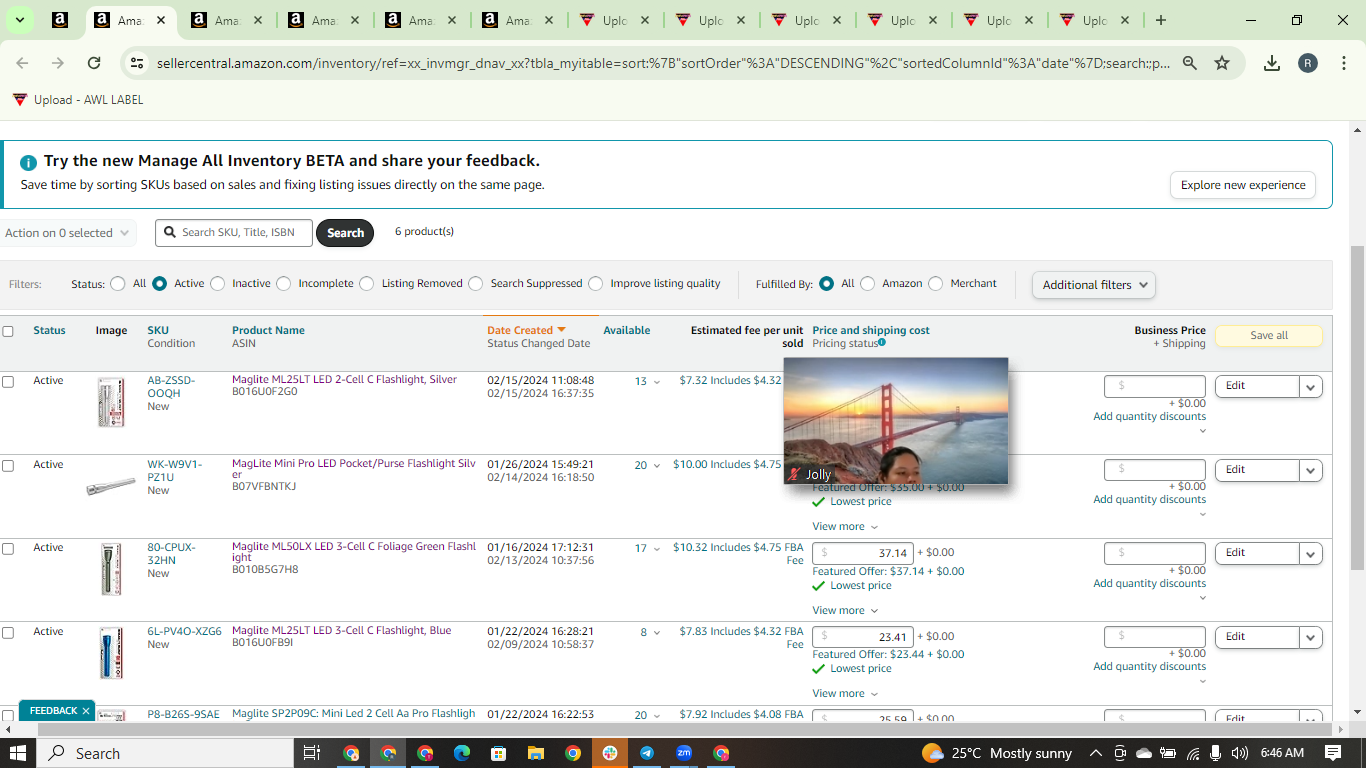The width and height of the screenshot is (1366, 768).
Task: Select the Search Suppressed status filter
Action: 476,284
